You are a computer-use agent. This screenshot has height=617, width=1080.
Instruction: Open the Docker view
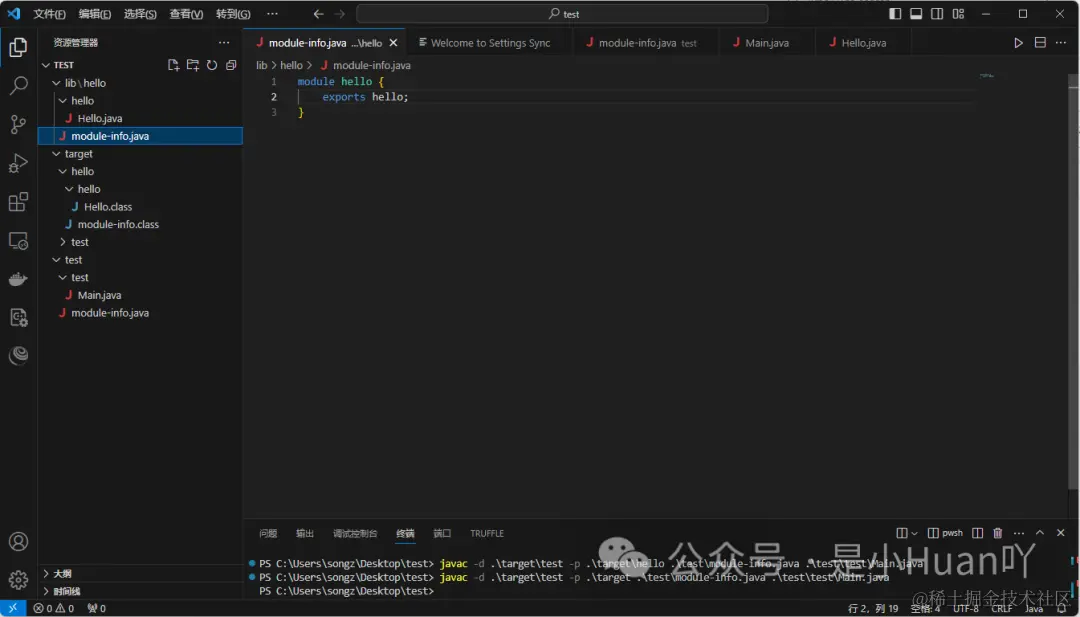tap(19, 279)
